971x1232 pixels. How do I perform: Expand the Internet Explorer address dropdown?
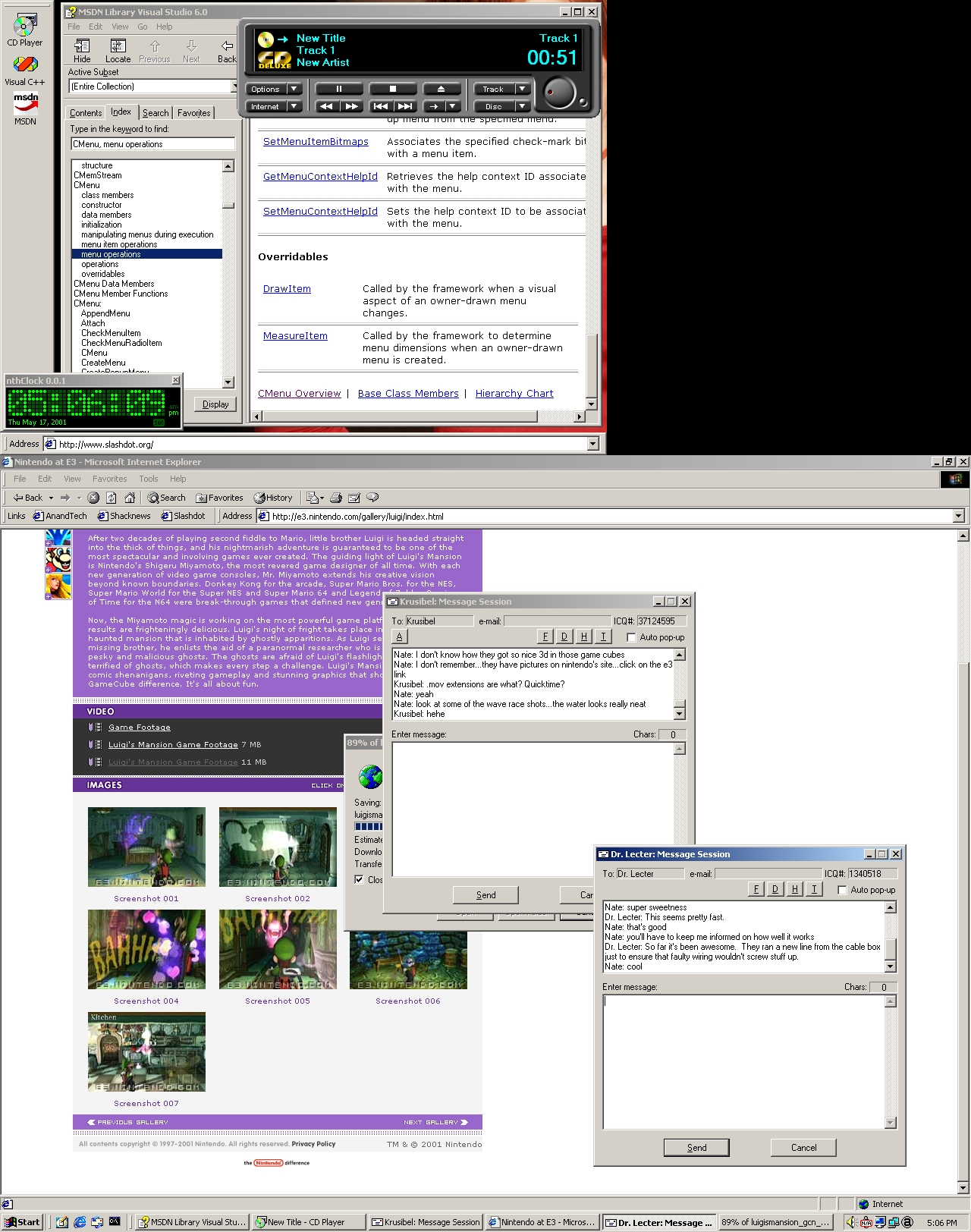959,516
